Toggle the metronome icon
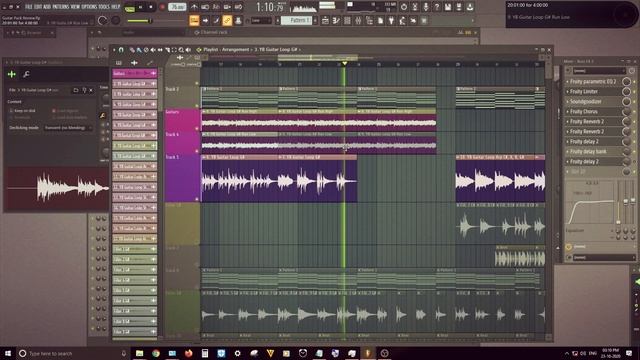The image size is (640, 360). [194, 7]
